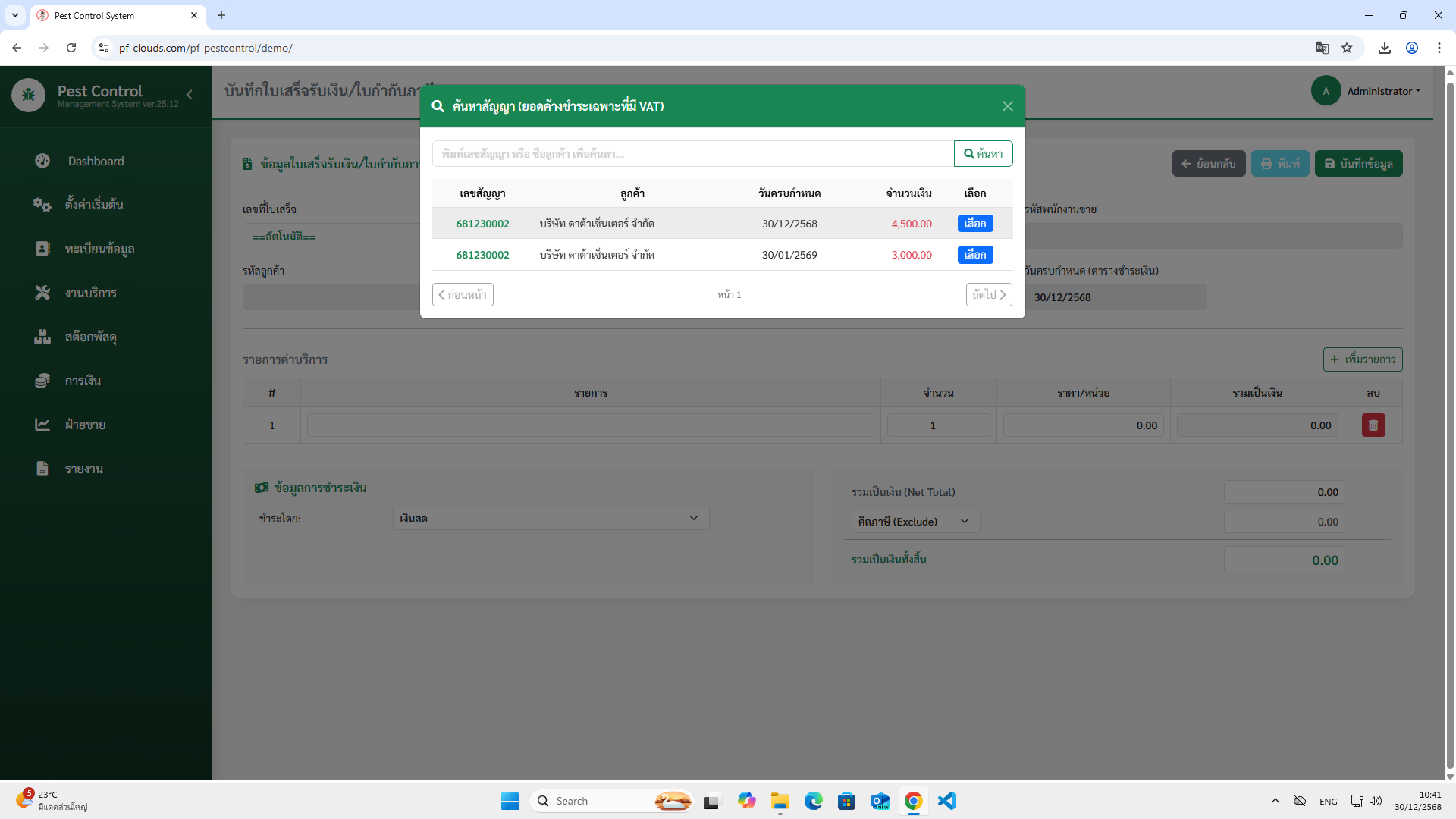Open contract number 681230002 link in first row

pyautogui.click(x=482, y=224)
